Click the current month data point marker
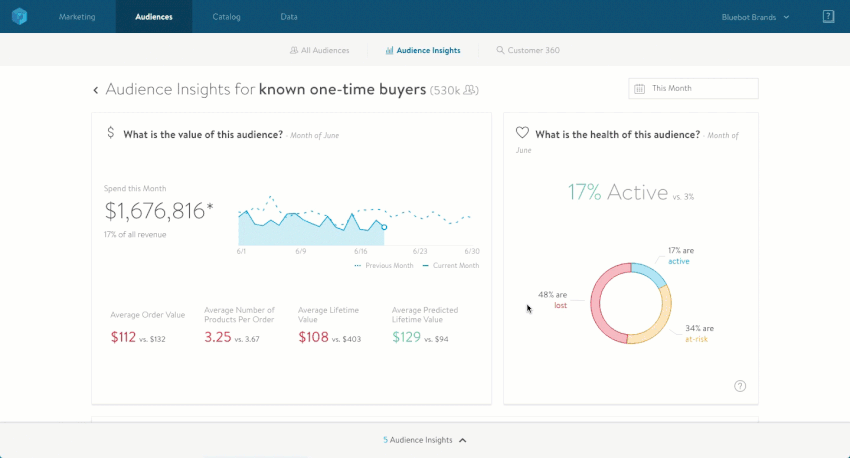This screenshot has height=458, width=850. (x=384, y=227)
